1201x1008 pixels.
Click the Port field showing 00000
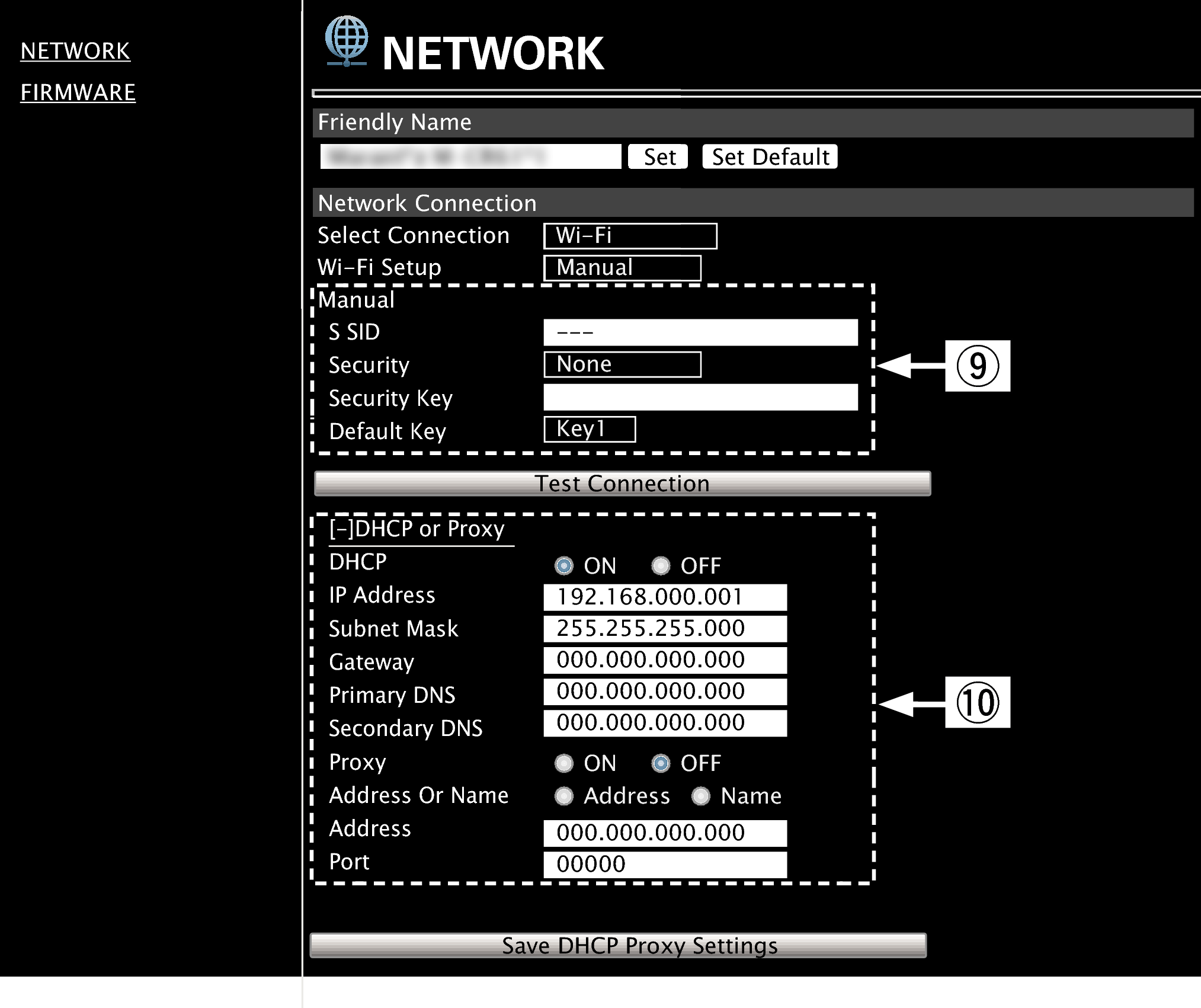(664, 864)
